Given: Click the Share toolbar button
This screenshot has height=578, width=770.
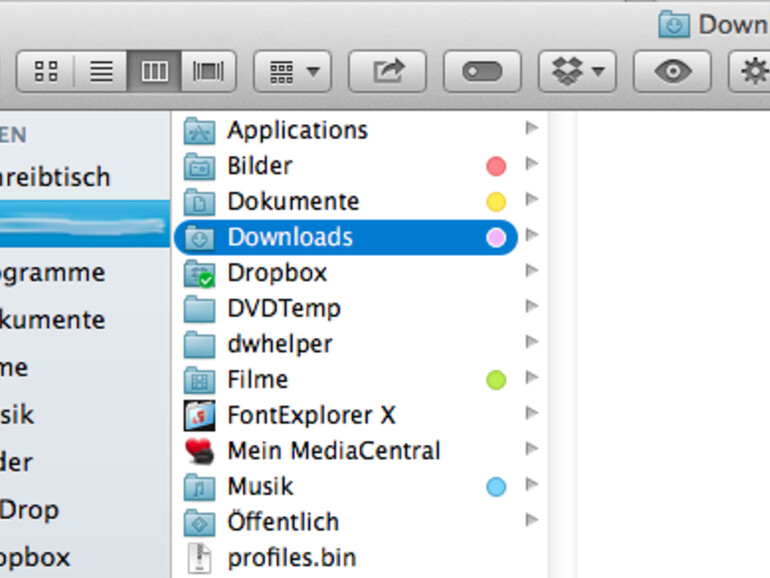Looking at the screenshot, I should 387,72.
